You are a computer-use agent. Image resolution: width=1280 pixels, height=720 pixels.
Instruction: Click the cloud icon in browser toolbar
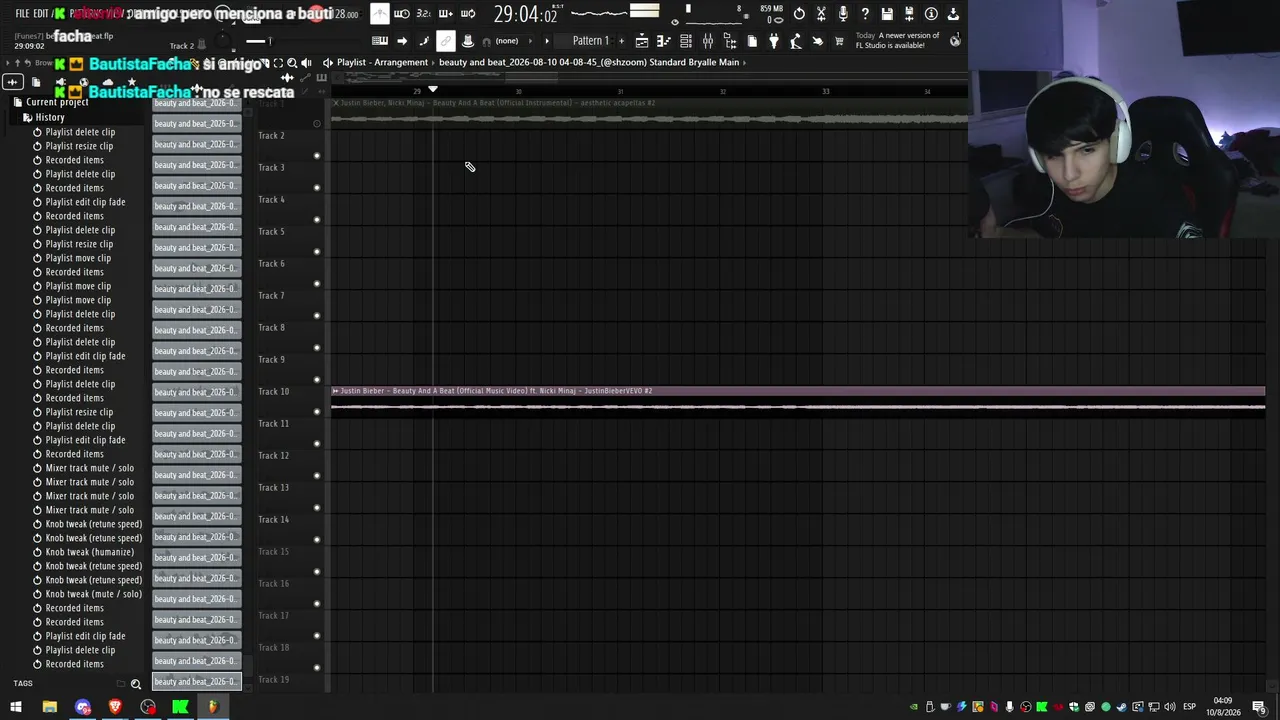click(108, 82)
